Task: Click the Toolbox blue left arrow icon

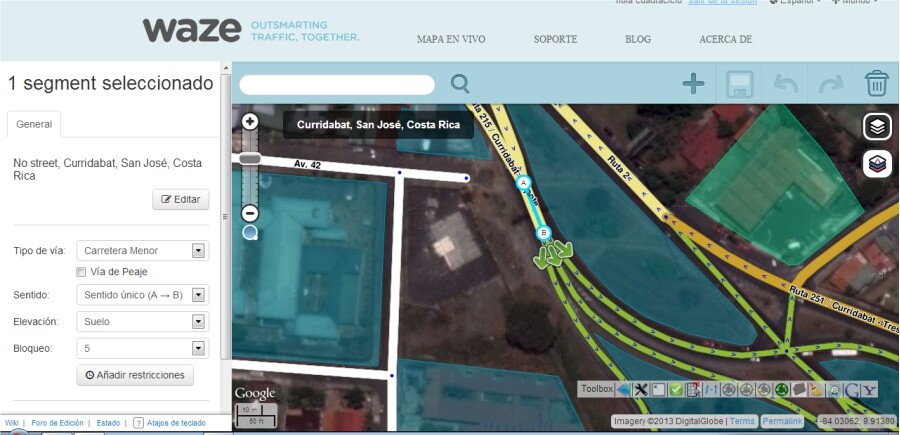Action: point(623,390)
